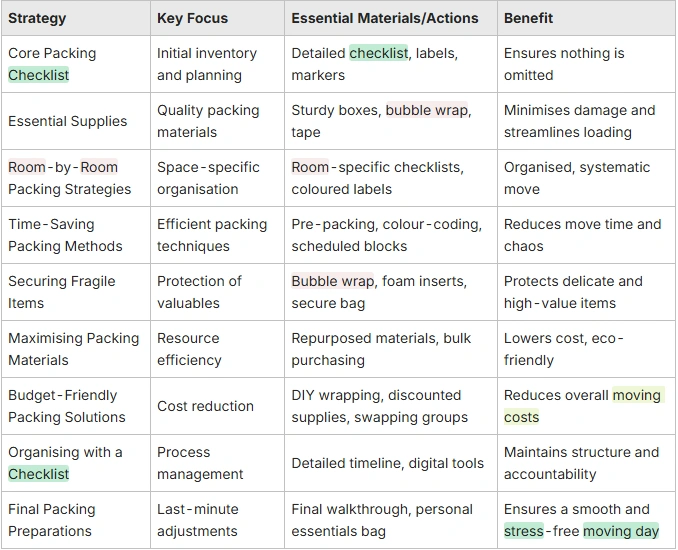This screenshot has height=550, width=678.
Task: Click the "Lowers cost, eco-friendly" benefit cell
Action: pos(563,349)
